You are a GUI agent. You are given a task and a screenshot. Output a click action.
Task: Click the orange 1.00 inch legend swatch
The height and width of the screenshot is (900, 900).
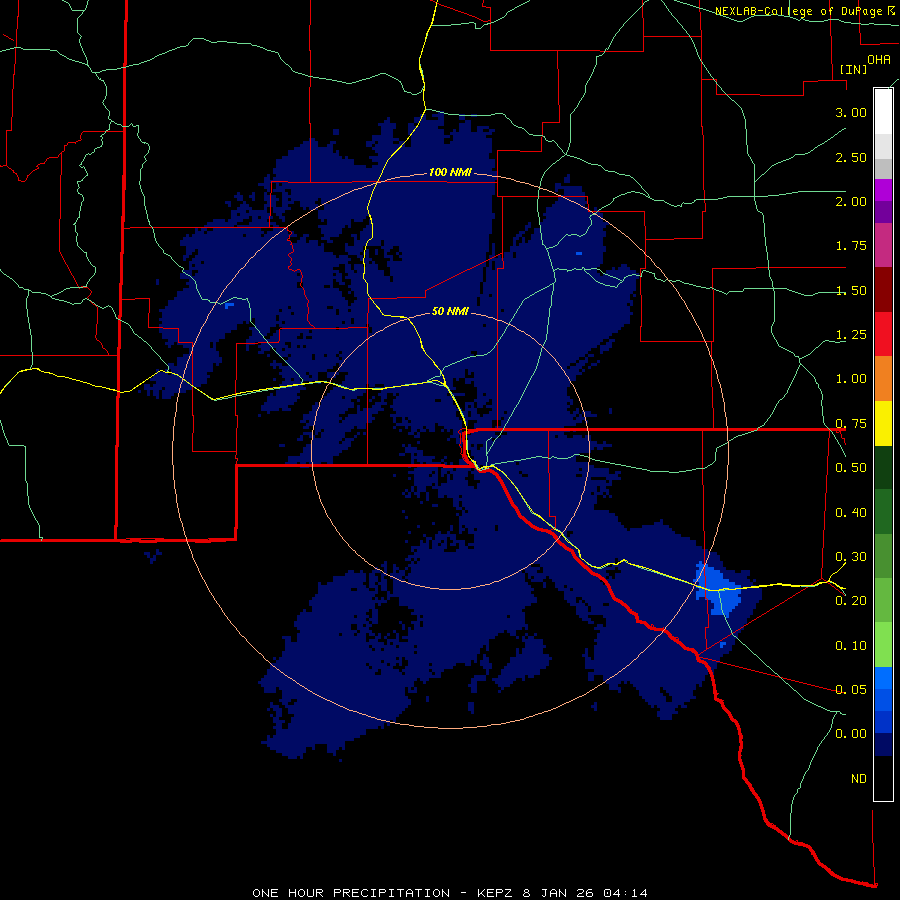point(883,378)
